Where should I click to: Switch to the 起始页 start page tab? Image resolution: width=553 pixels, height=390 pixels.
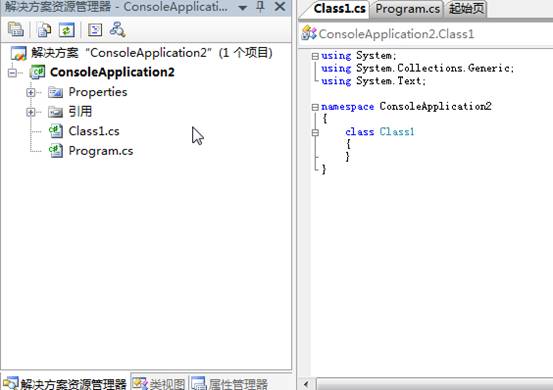click(x=467, y=9)
